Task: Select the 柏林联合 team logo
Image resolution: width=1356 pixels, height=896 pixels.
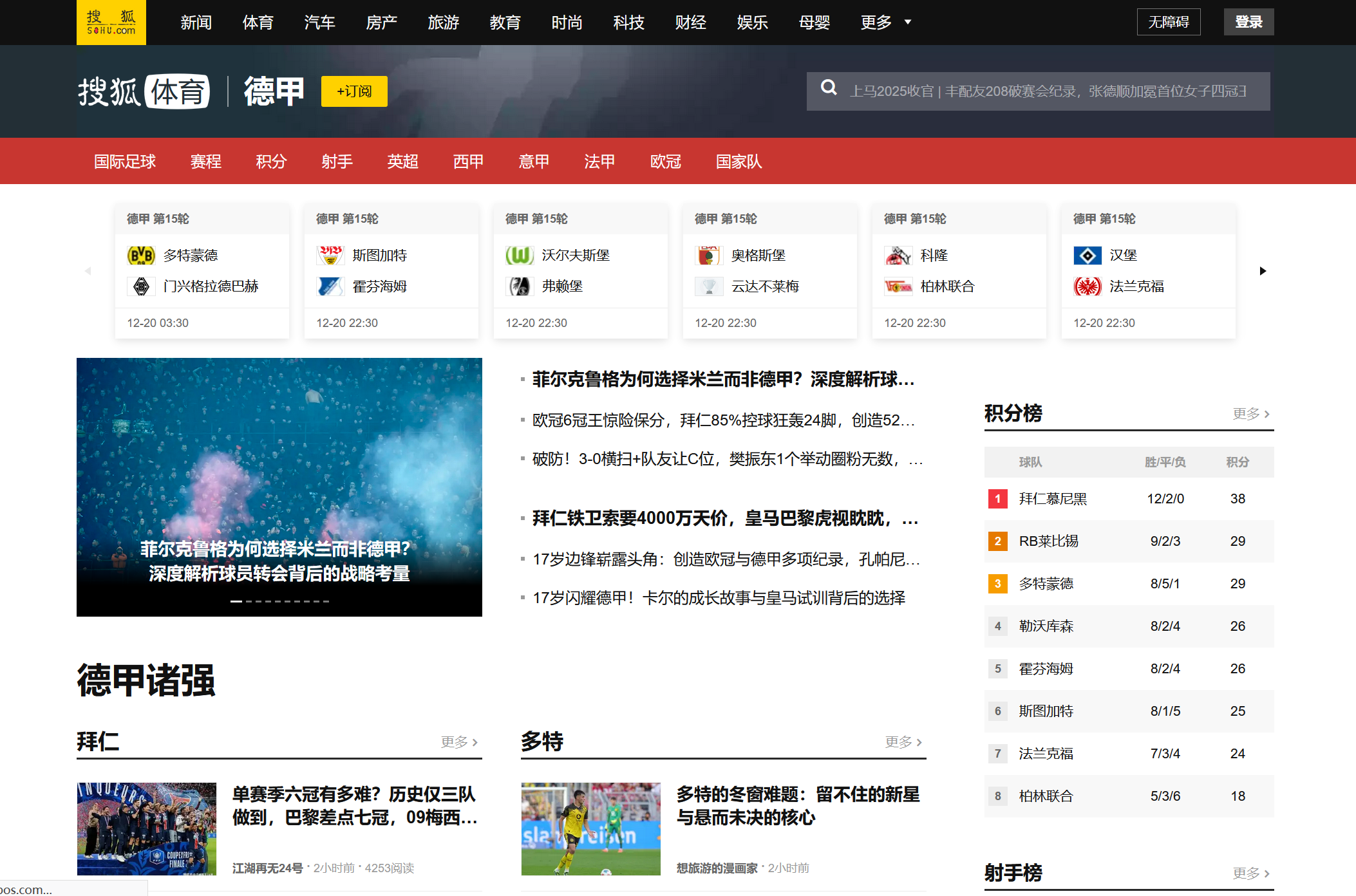Action: coord(898,286)
